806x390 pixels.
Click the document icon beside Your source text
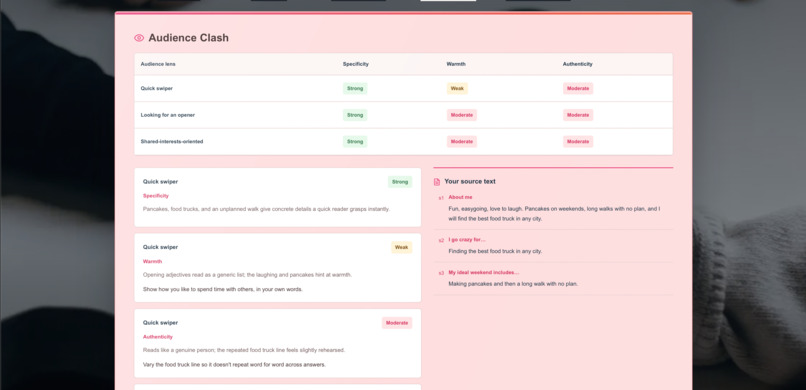click(x=437, y=182)
